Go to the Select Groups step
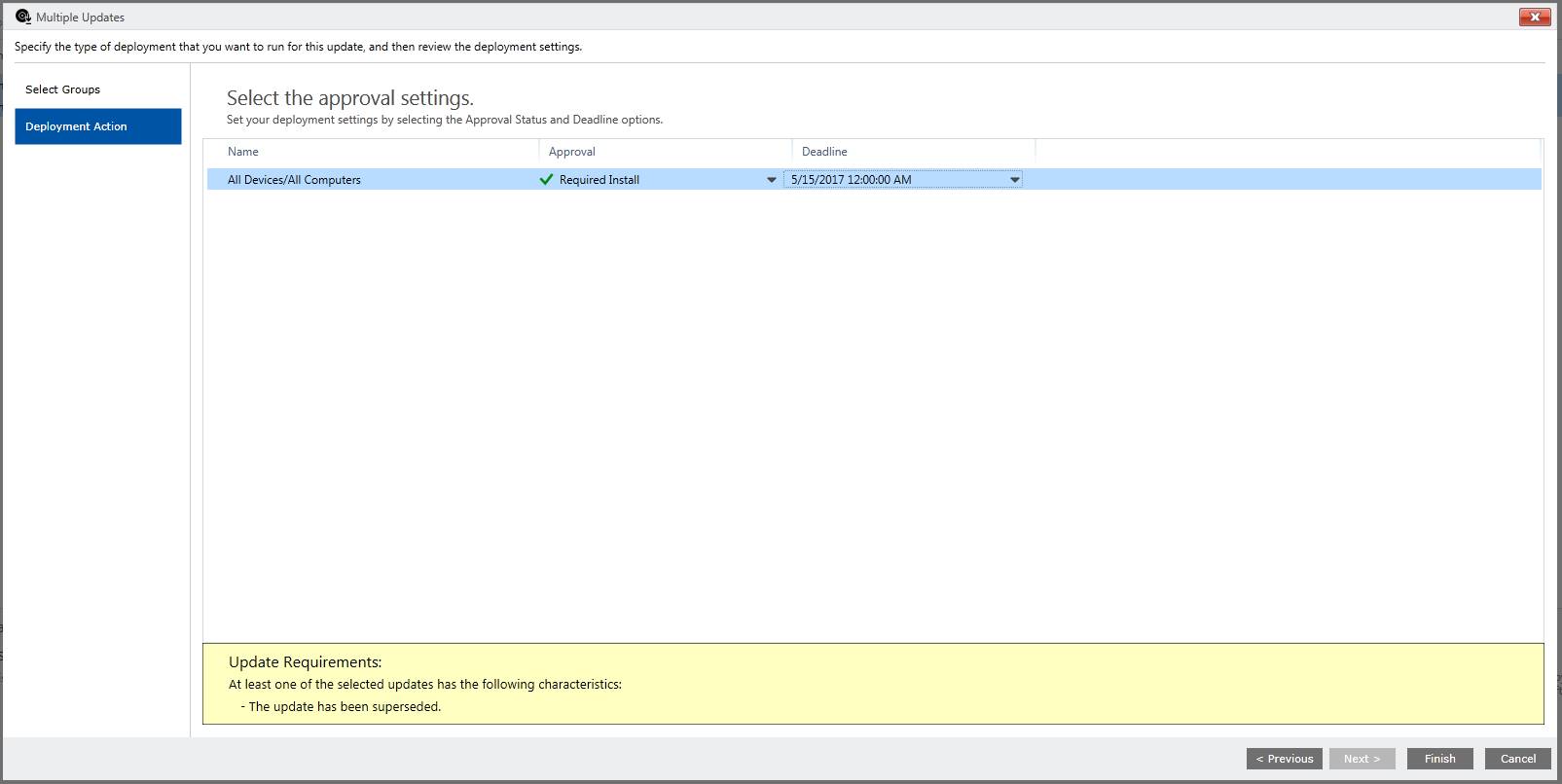This screenshot has width=1562, height=784. (x=63, y=89)
